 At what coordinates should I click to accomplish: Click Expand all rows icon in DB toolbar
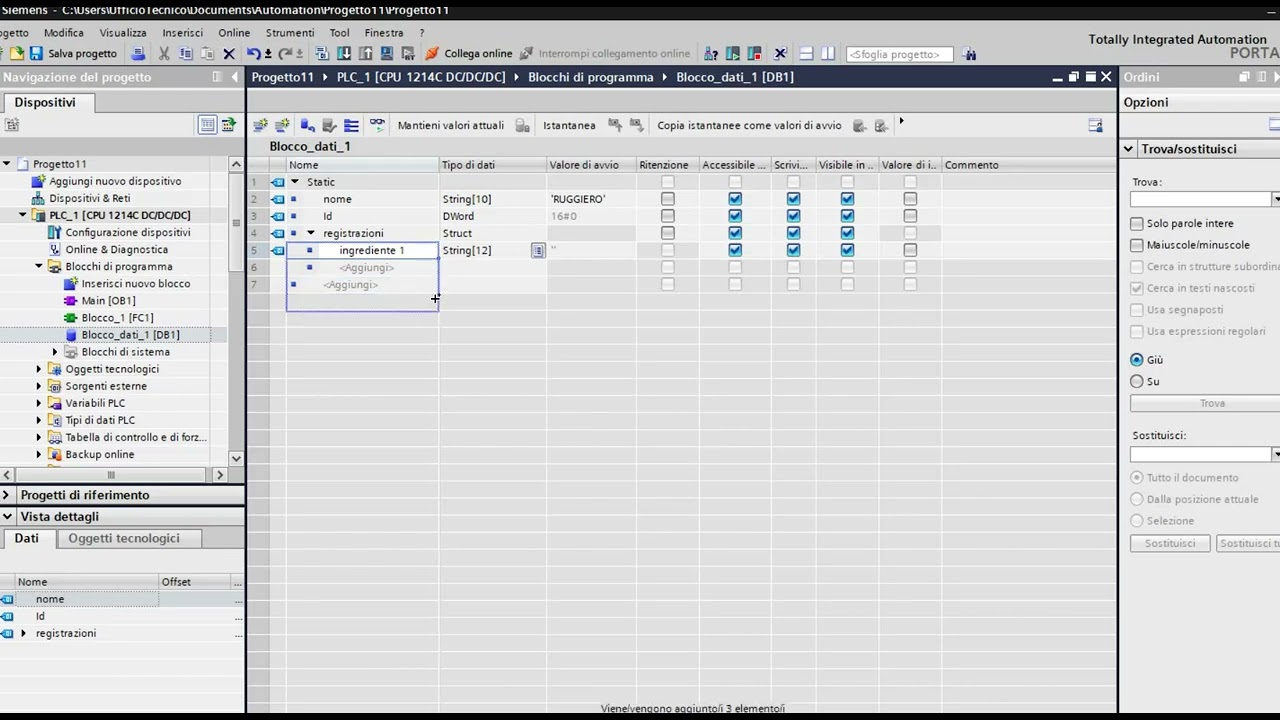(x=351, y=126)
